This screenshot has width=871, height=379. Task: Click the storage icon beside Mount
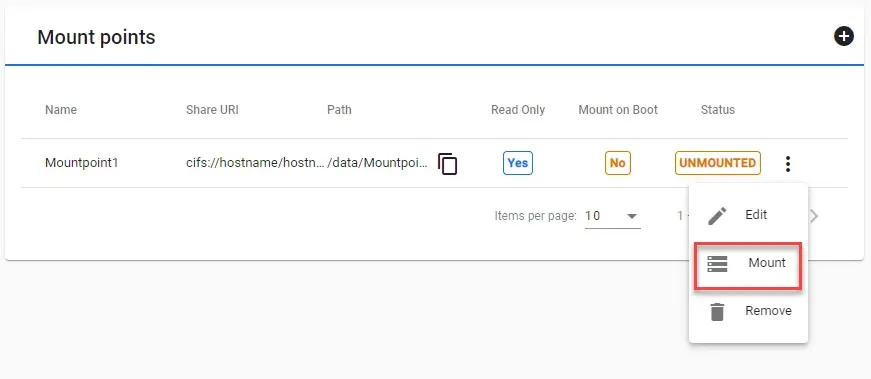717,264
